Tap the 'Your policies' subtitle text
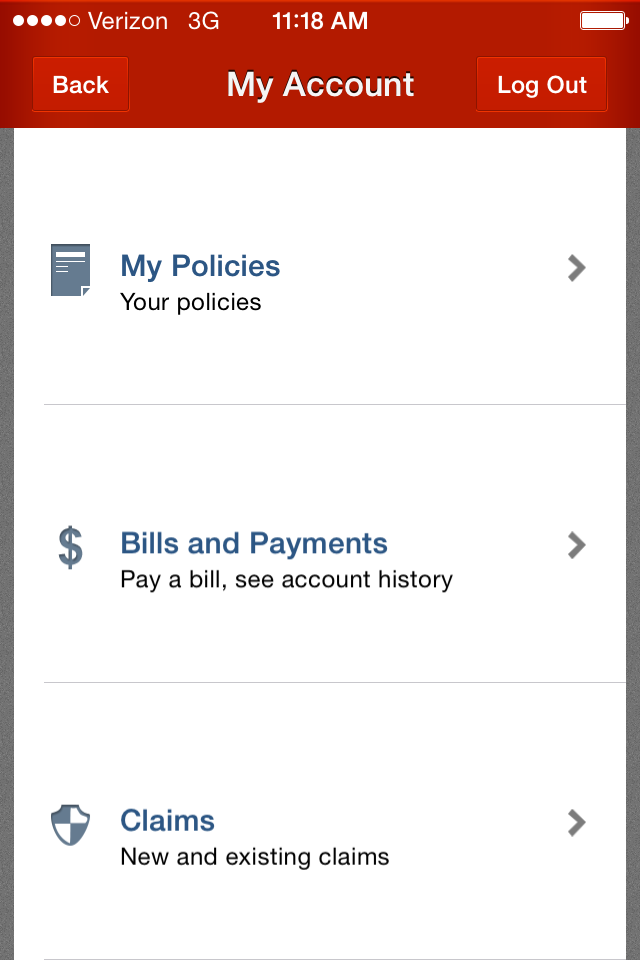This screenshot has width=640, height=960. (x=190, y=302)
